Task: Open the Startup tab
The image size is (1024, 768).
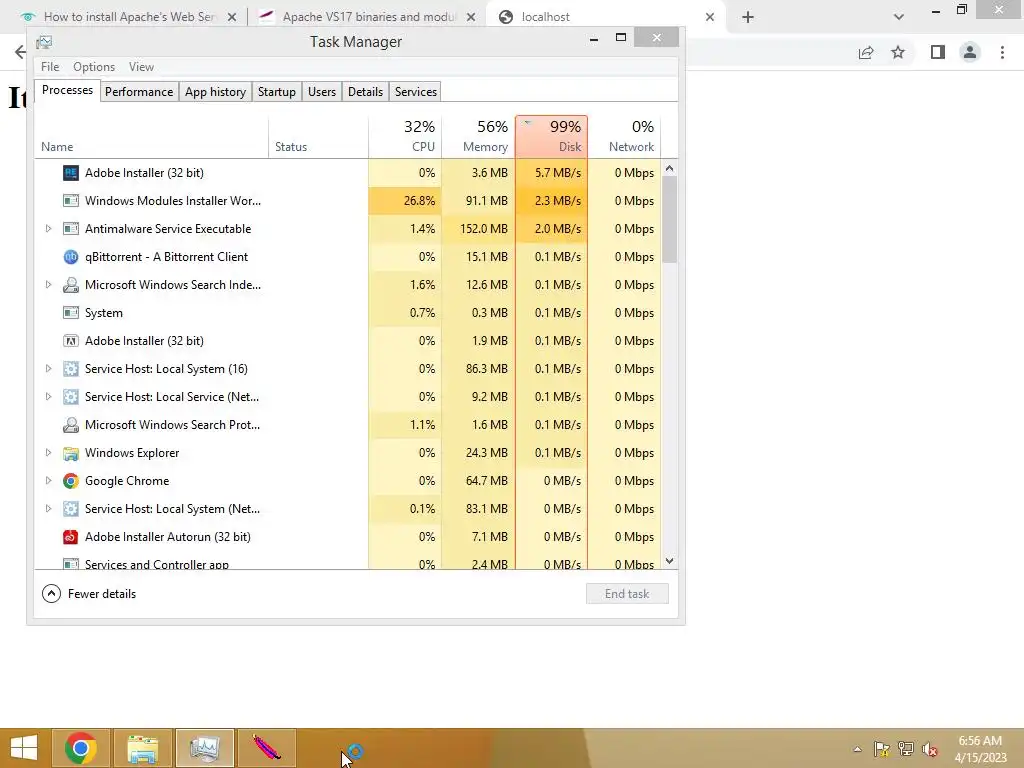Action: (277, 92)
